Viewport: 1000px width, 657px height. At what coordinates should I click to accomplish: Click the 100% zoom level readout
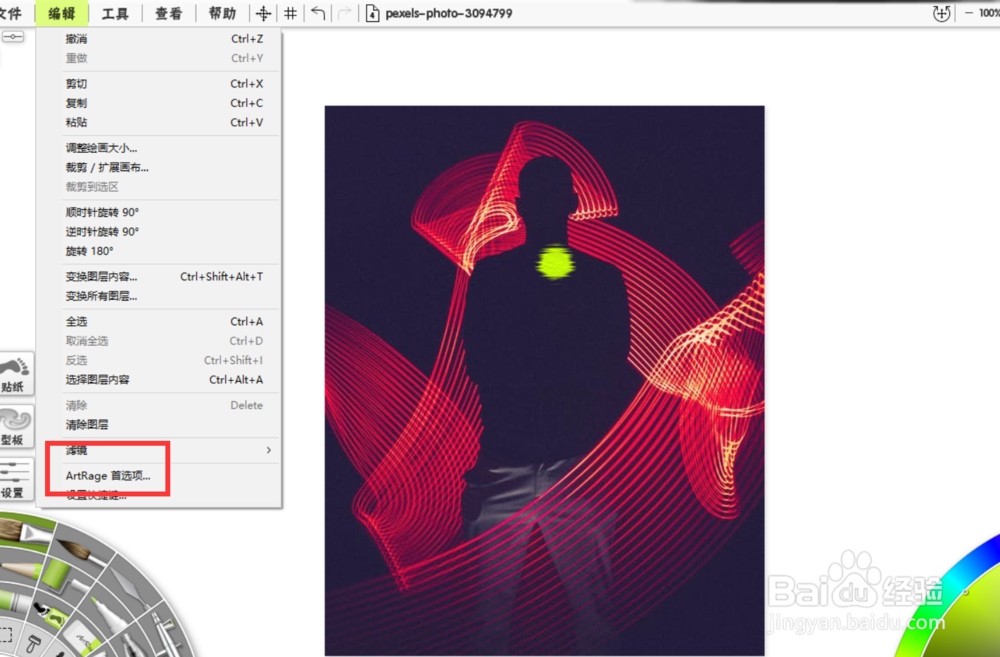[989, 13]
